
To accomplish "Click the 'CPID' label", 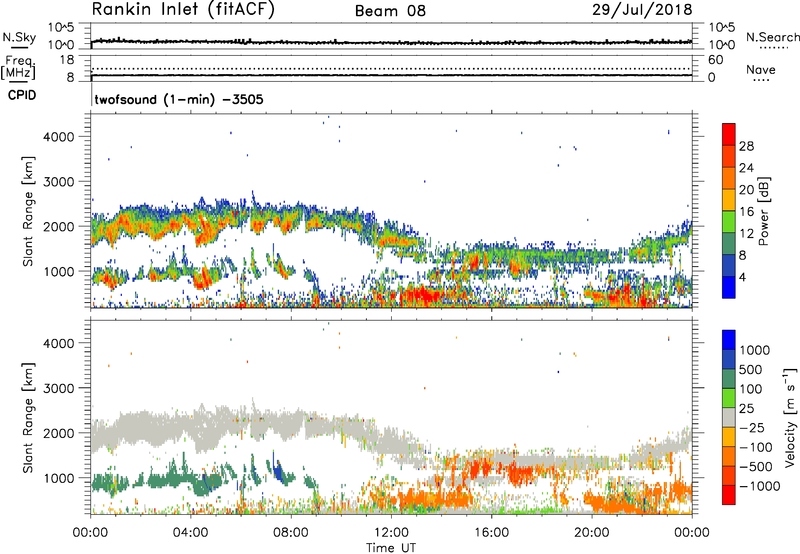I will 21,95.
